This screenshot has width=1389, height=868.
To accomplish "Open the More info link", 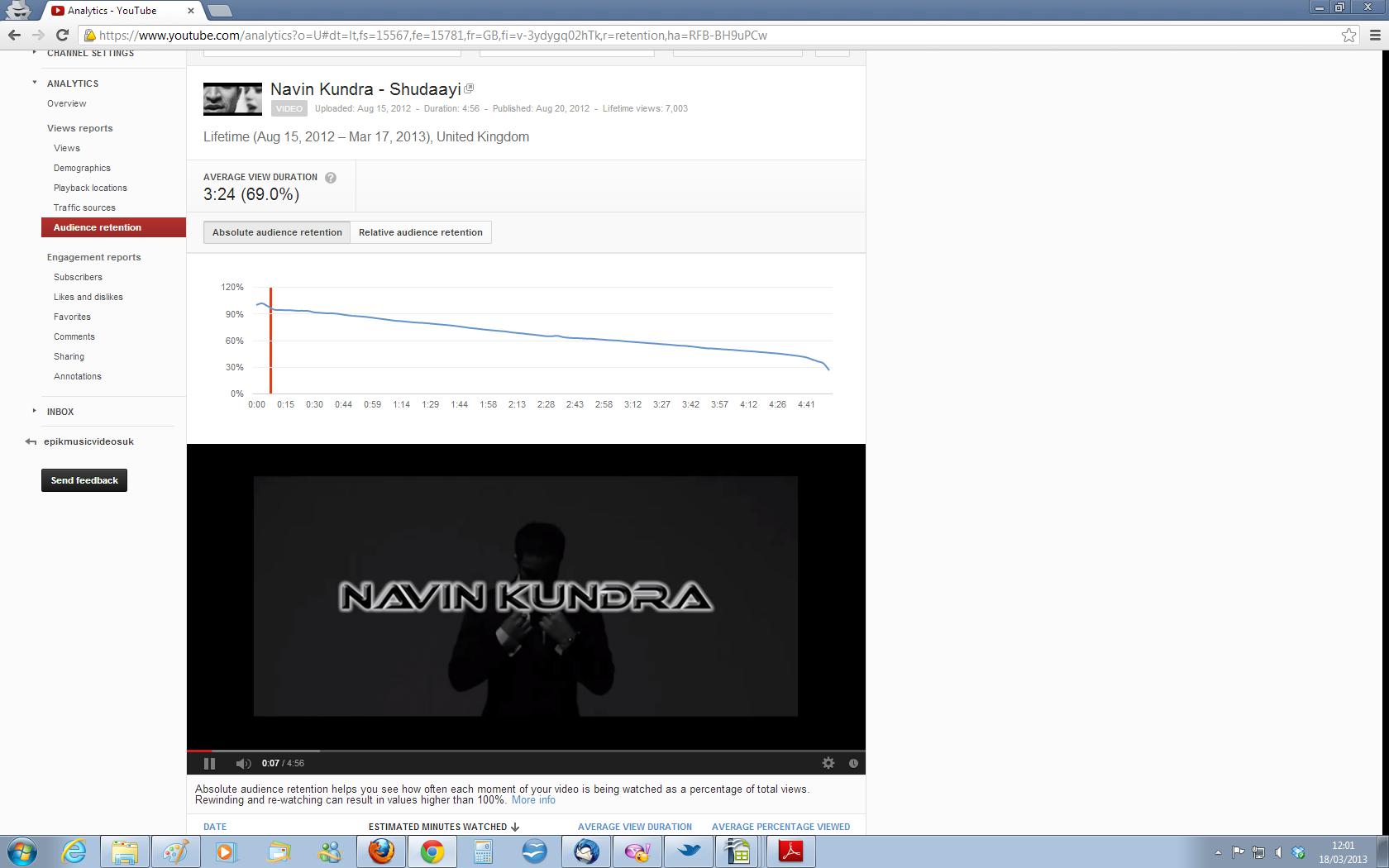I will [533, 799].
